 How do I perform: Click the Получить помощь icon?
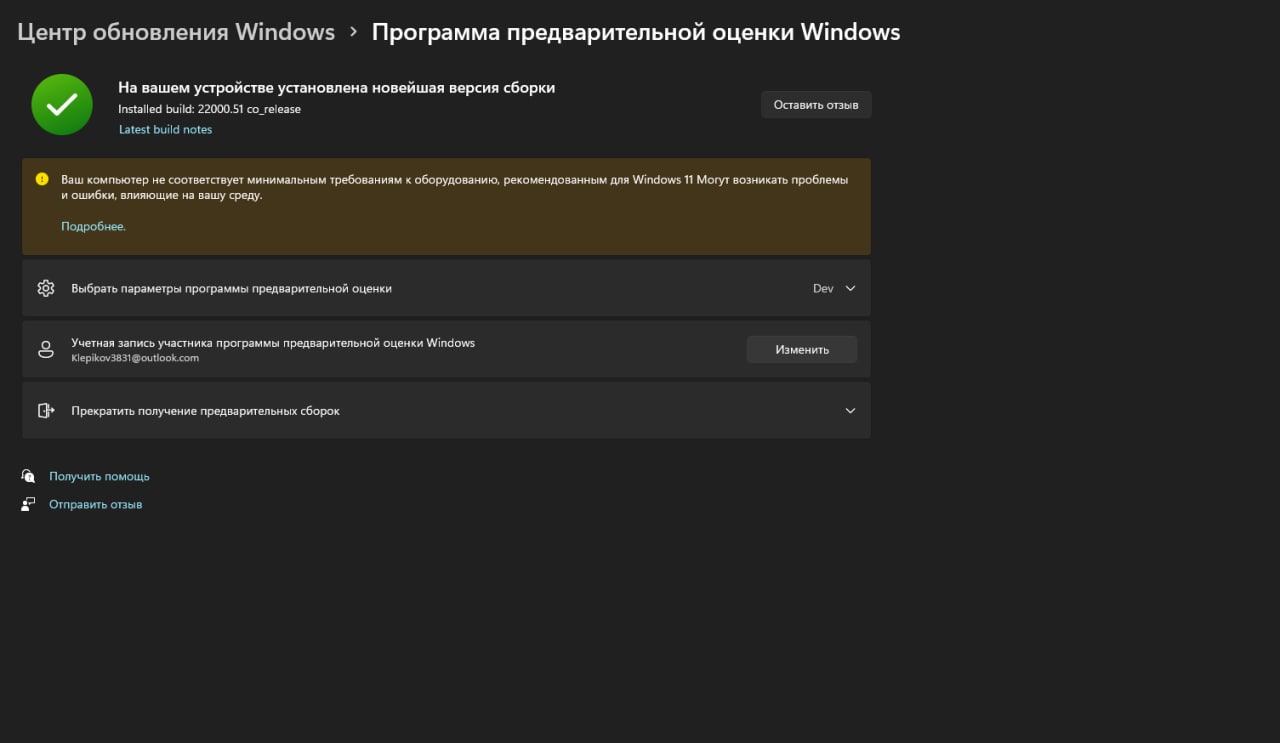point(28,476)
